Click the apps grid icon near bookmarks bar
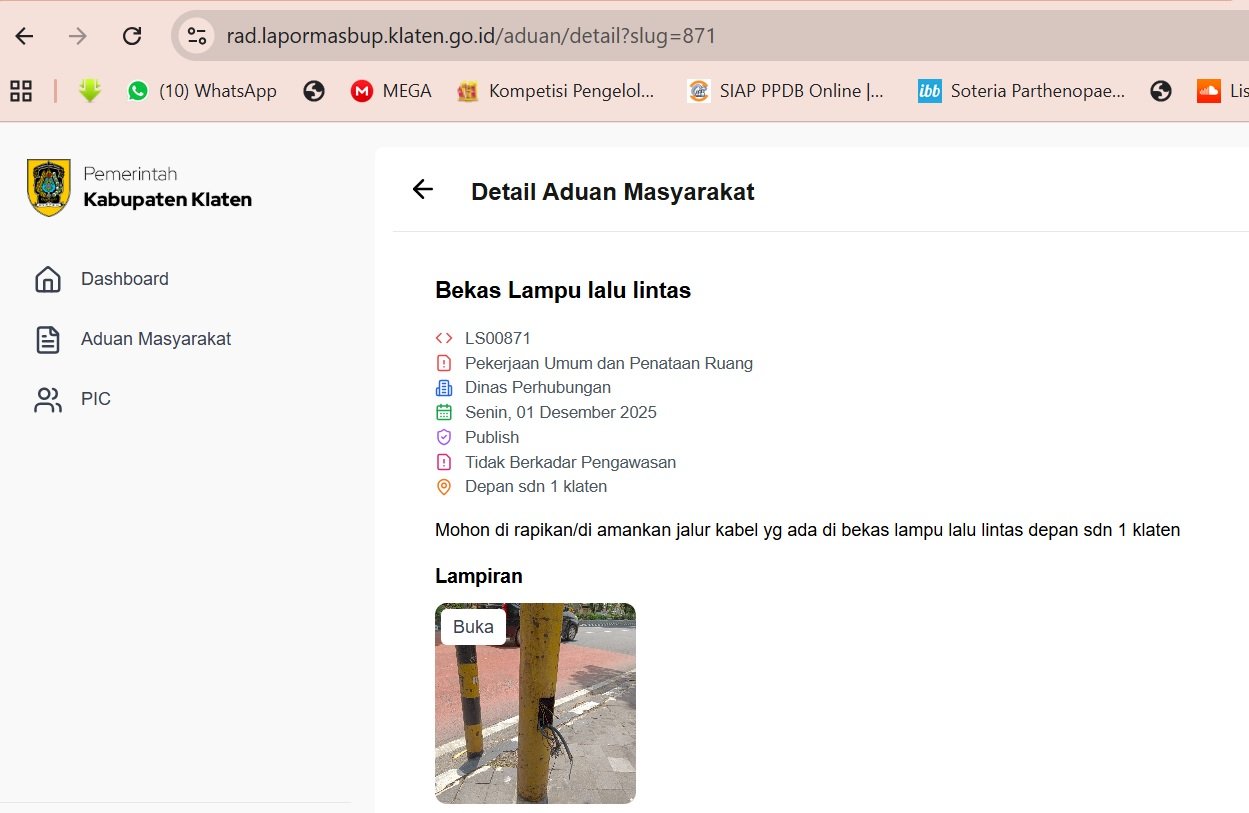 tap(20, 90)
